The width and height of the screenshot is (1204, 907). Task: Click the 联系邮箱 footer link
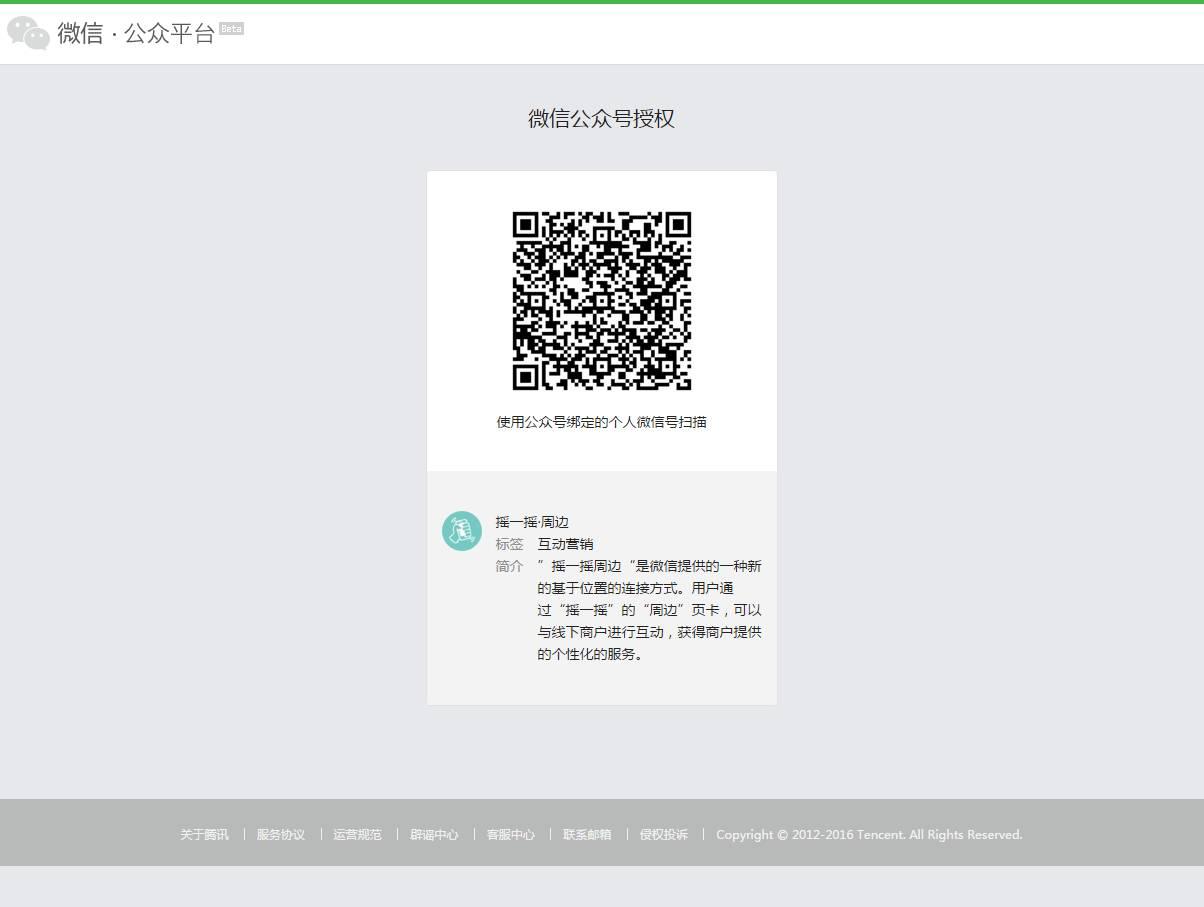[x=587, y=834]
